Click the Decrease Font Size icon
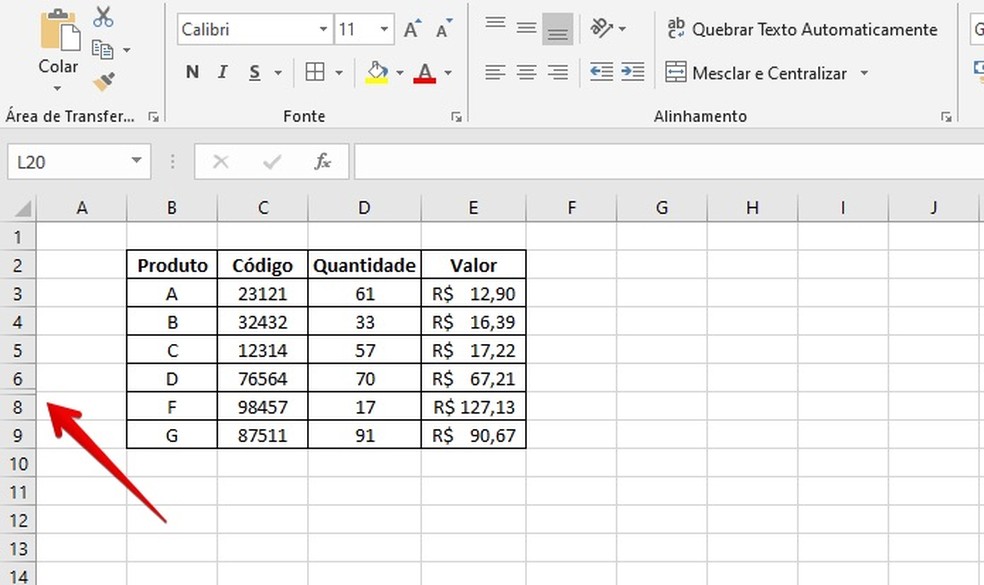The image size is (984, 585). 441,27
